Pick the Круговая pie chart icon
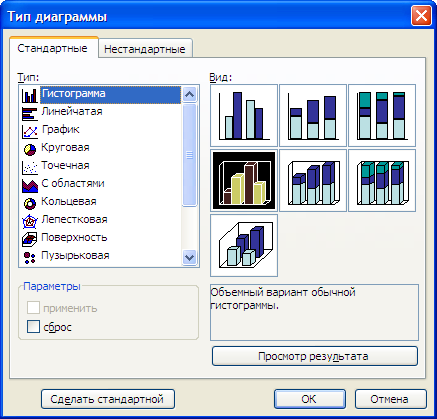437x419 pixels. tap(30, 149)
